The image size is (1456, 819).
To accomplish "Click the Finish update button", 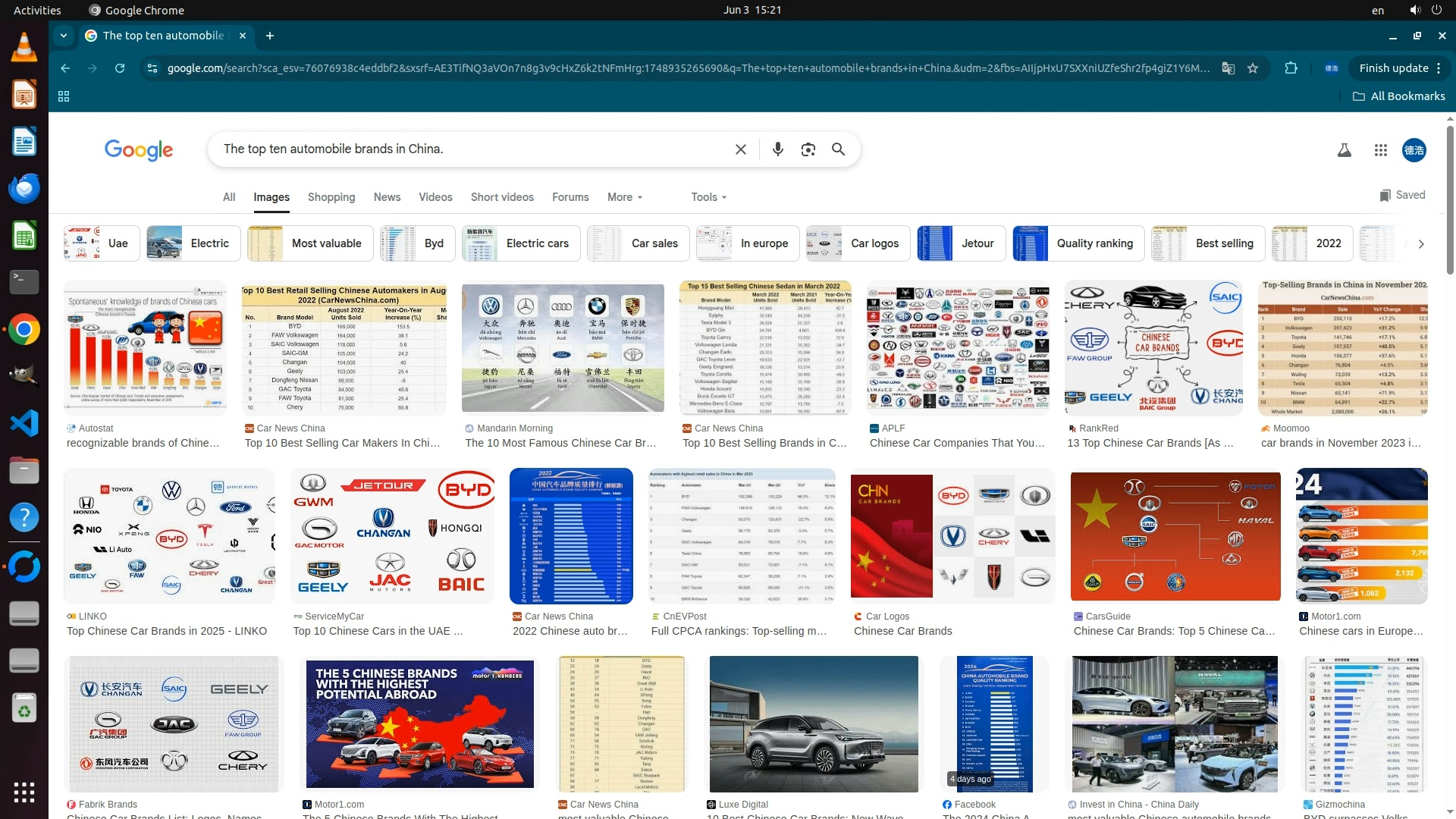I will [x=1393, y=68].
